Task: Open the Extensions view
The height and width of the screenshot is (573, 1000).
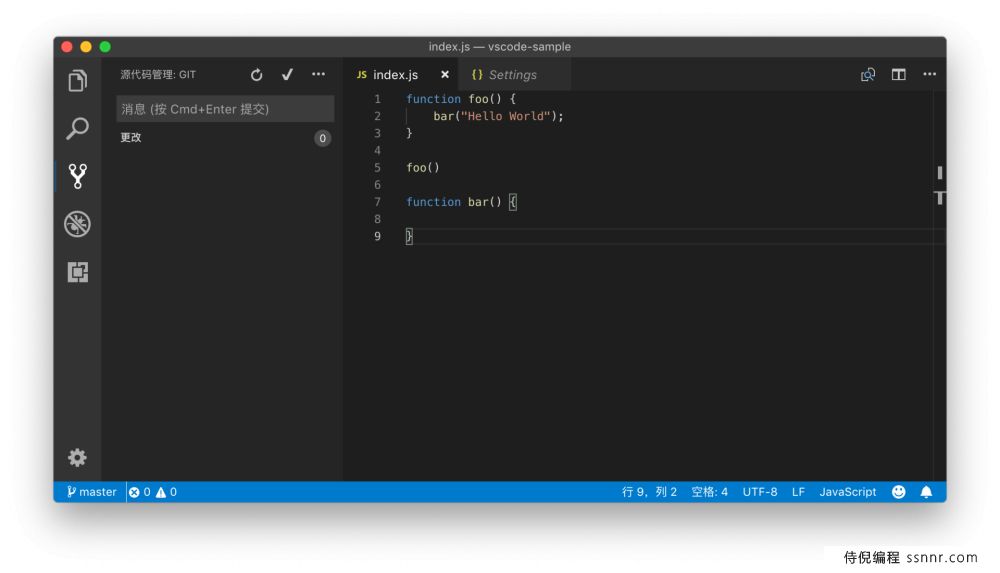Action: click(77, 272)
